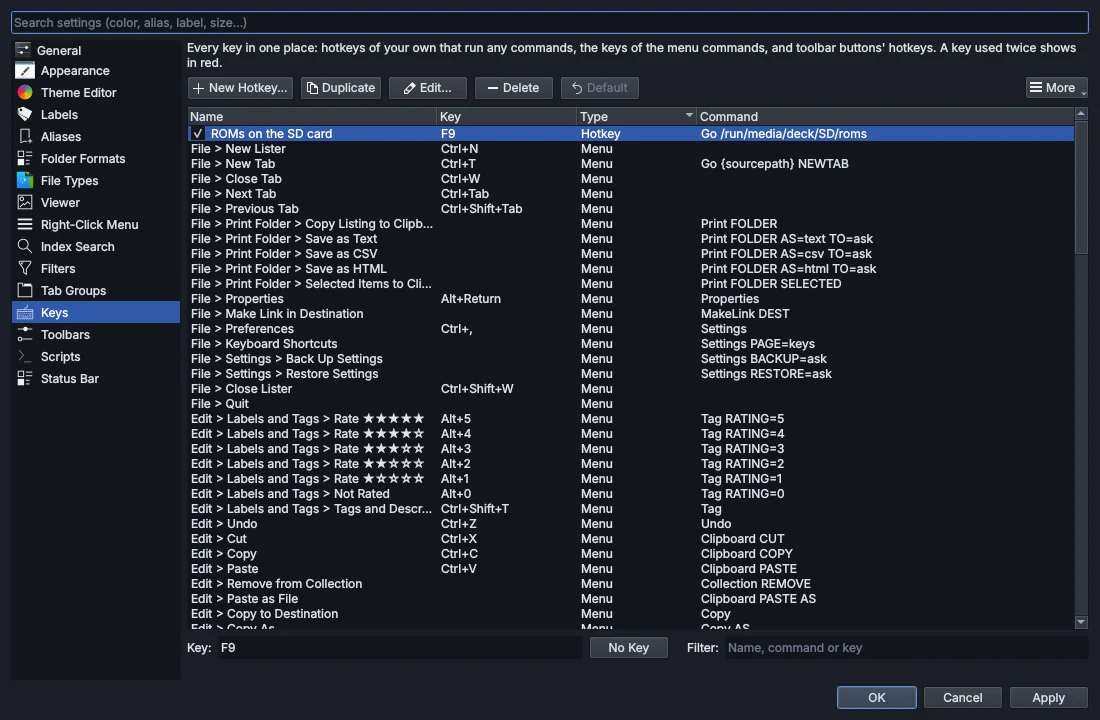Click the Apply button
This screenshot has width=1100, height=720.
pos(1048,698)
